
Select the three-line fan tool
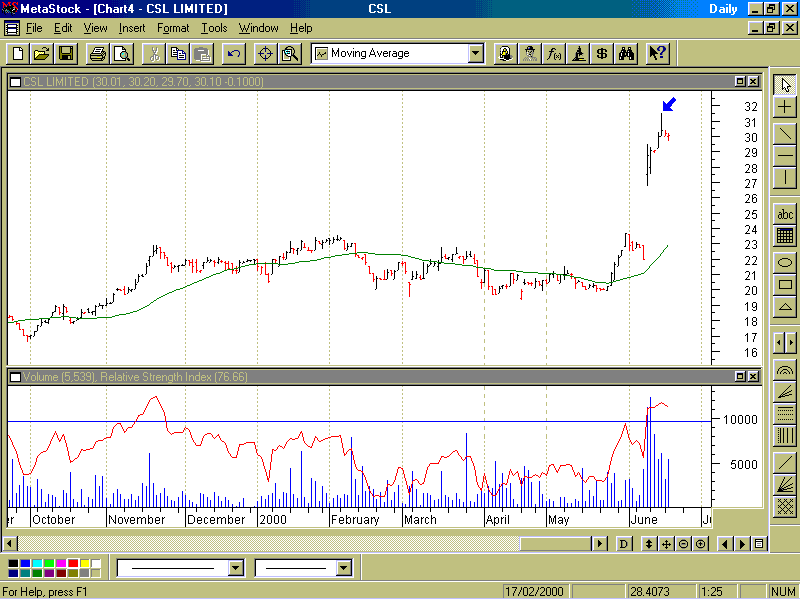[785, 391]
